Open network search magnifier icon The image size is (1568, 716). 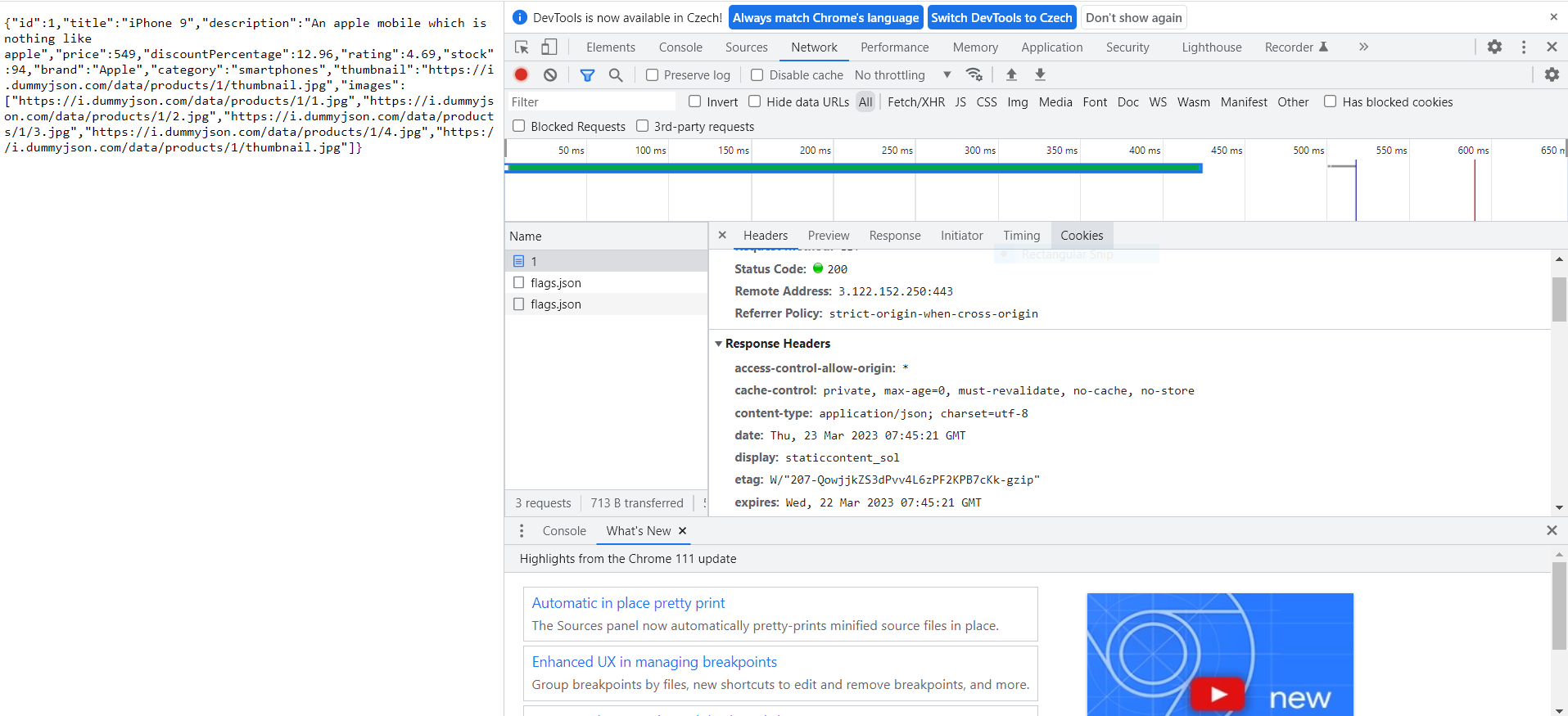[x=616, y=75]
